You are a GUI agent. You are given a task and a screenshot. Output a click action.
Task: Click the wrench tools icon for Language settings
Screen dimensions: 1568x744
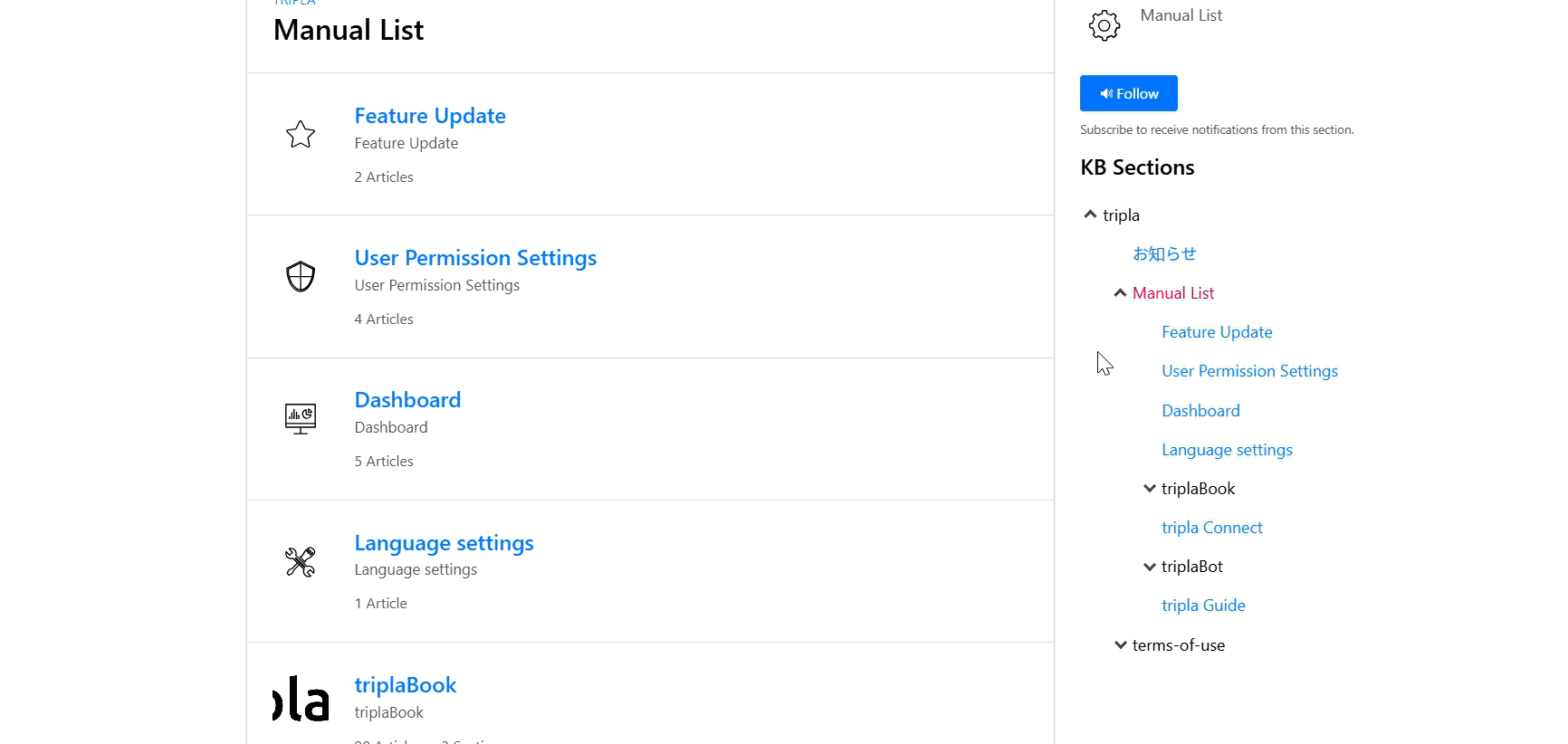tap(301, 562)
